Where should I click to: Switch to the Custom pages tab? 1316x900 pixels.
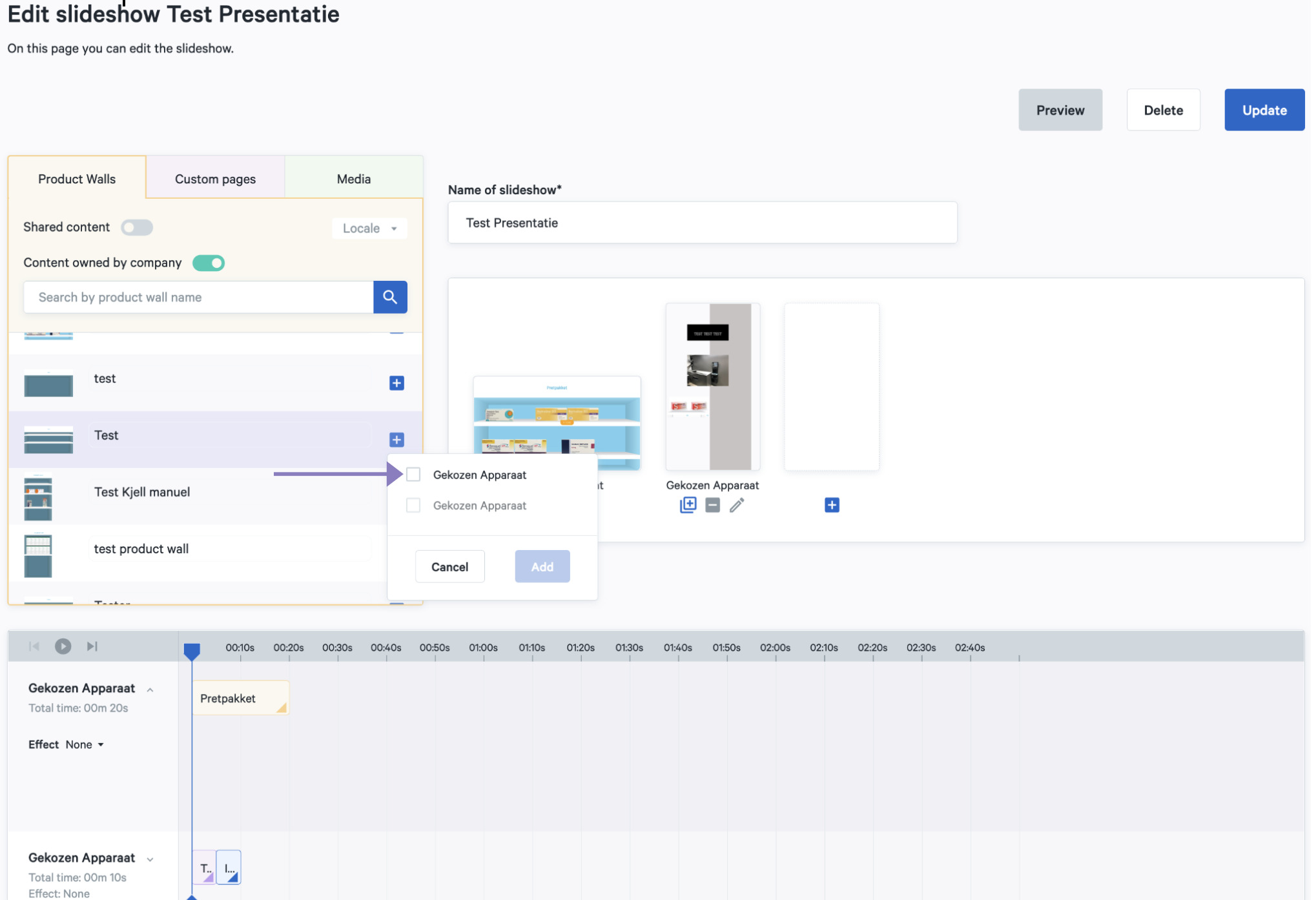pos(215,178)
